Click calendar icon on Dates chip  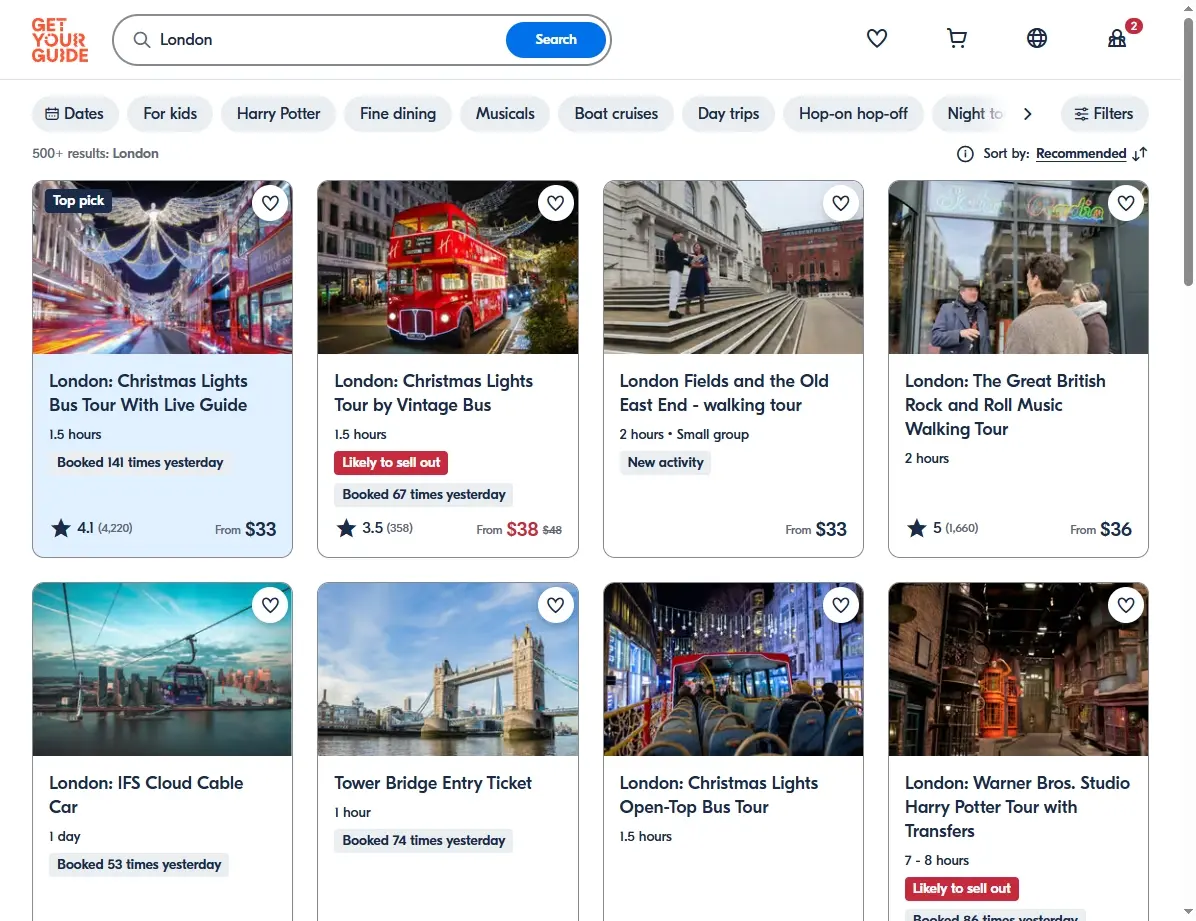point(52,114)
